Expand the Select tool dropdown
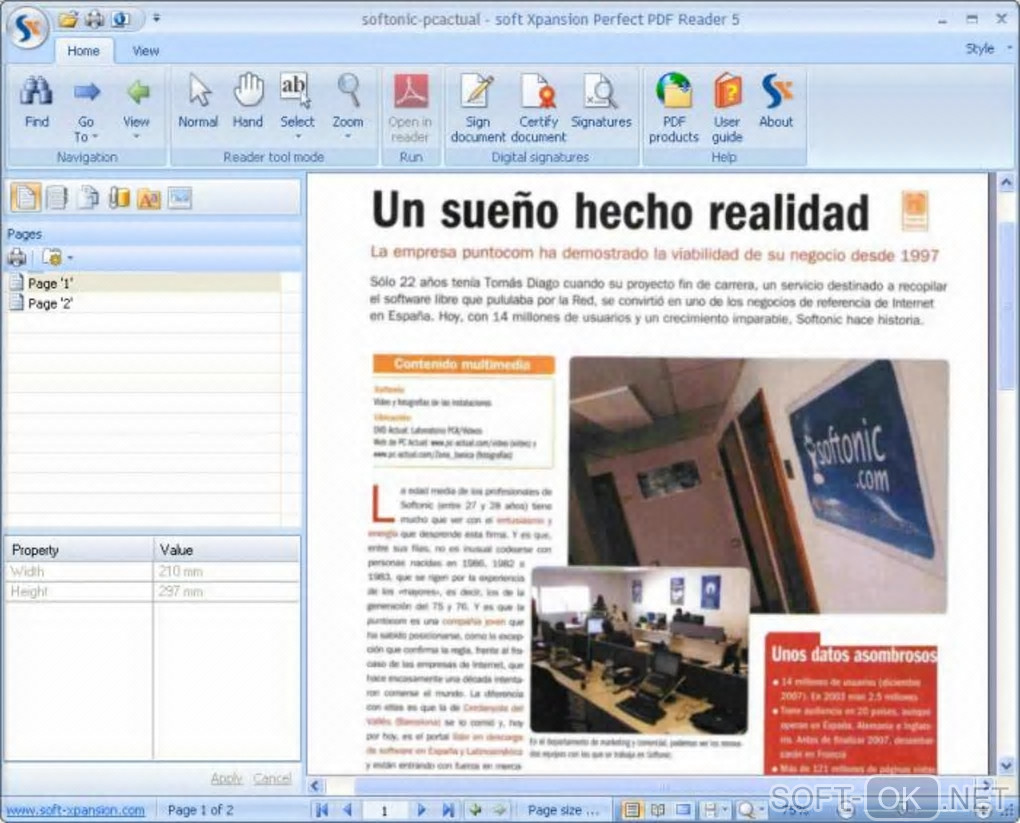 tap(298, 137)
